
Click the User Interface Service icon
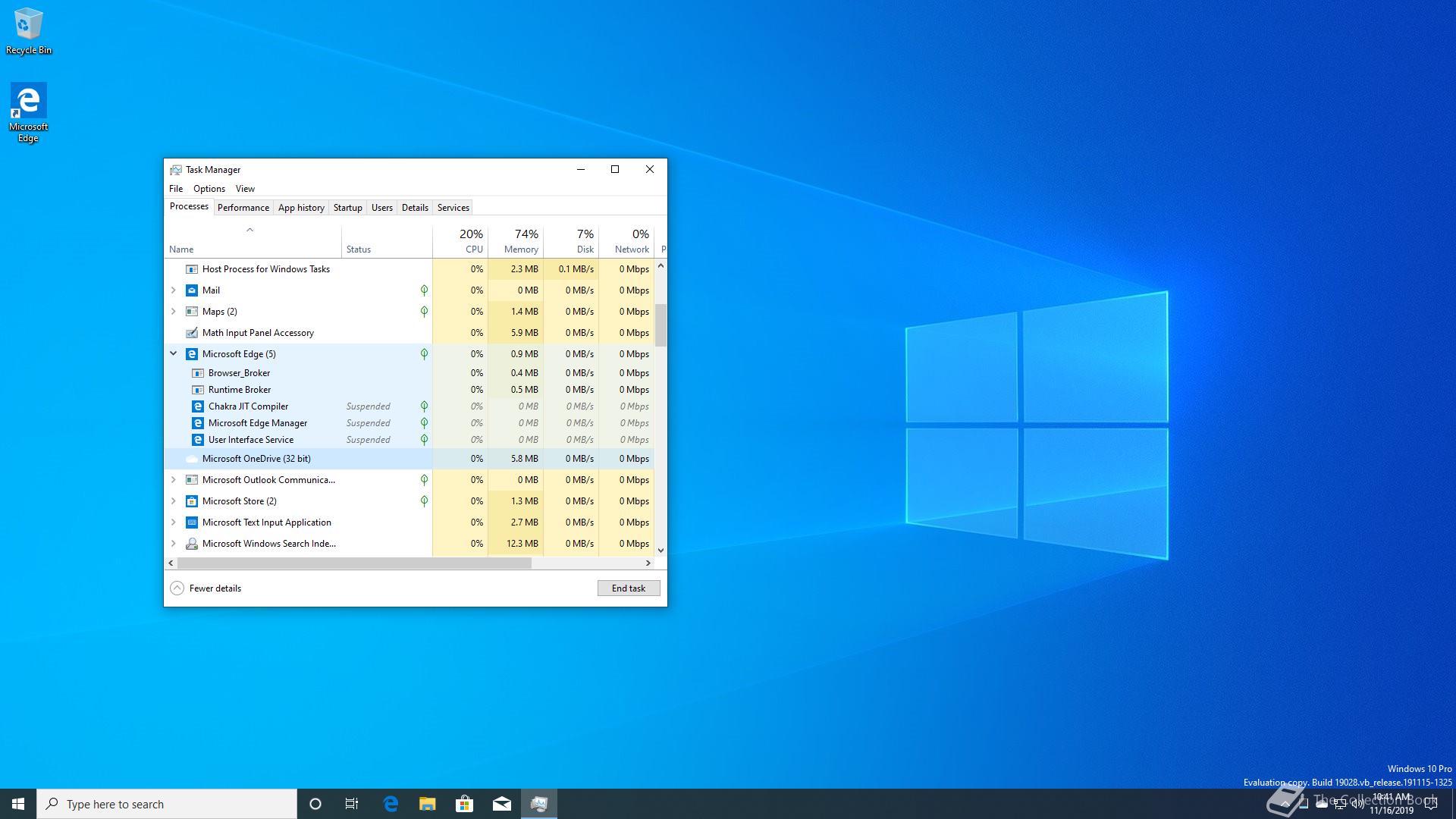[198, 440]
